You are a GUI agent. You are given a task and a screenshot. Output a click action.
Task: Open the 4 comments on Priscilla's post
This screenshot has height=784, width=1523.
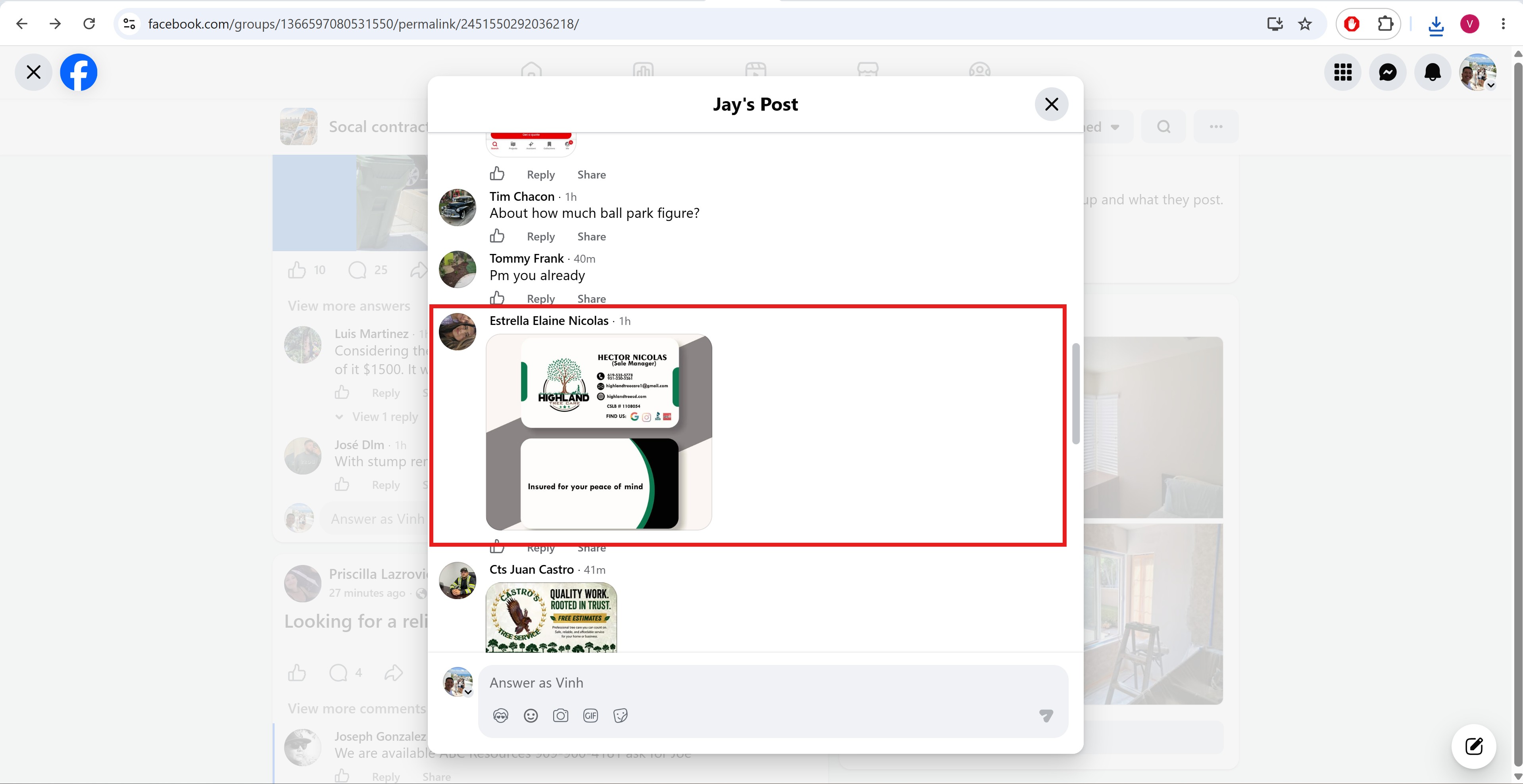[346, 672]
